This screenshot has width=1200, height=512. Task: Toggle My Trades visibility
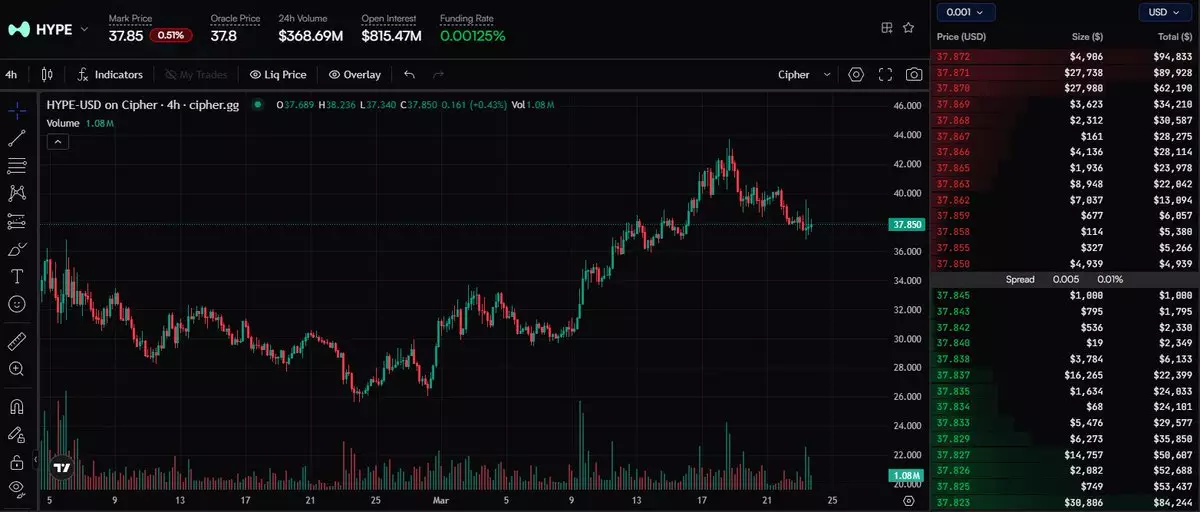pyautogui.click(x=196, y=74)
